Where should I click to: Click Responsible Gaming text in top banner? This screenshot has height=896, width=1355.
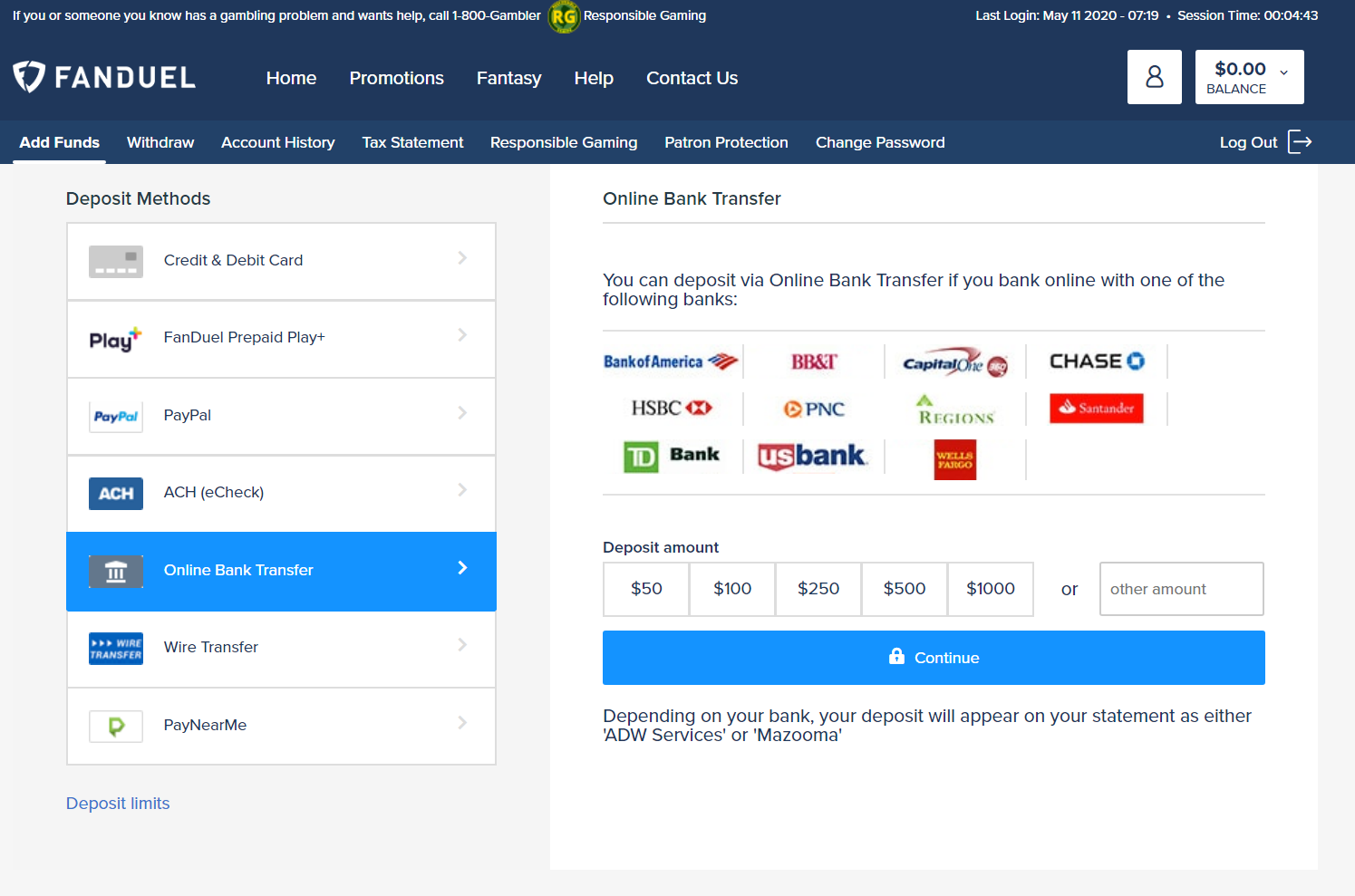644,15
